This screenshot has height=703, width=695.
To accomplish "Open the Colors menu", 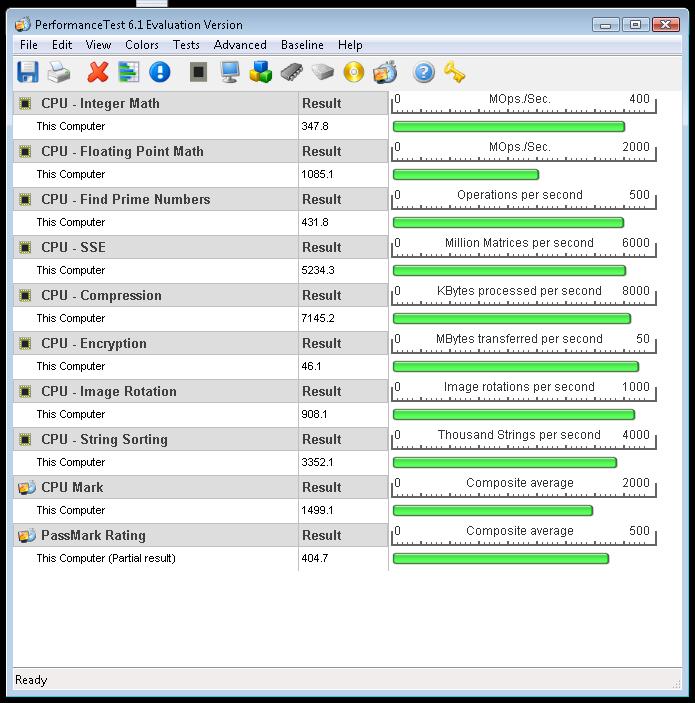I will (142, 45).
